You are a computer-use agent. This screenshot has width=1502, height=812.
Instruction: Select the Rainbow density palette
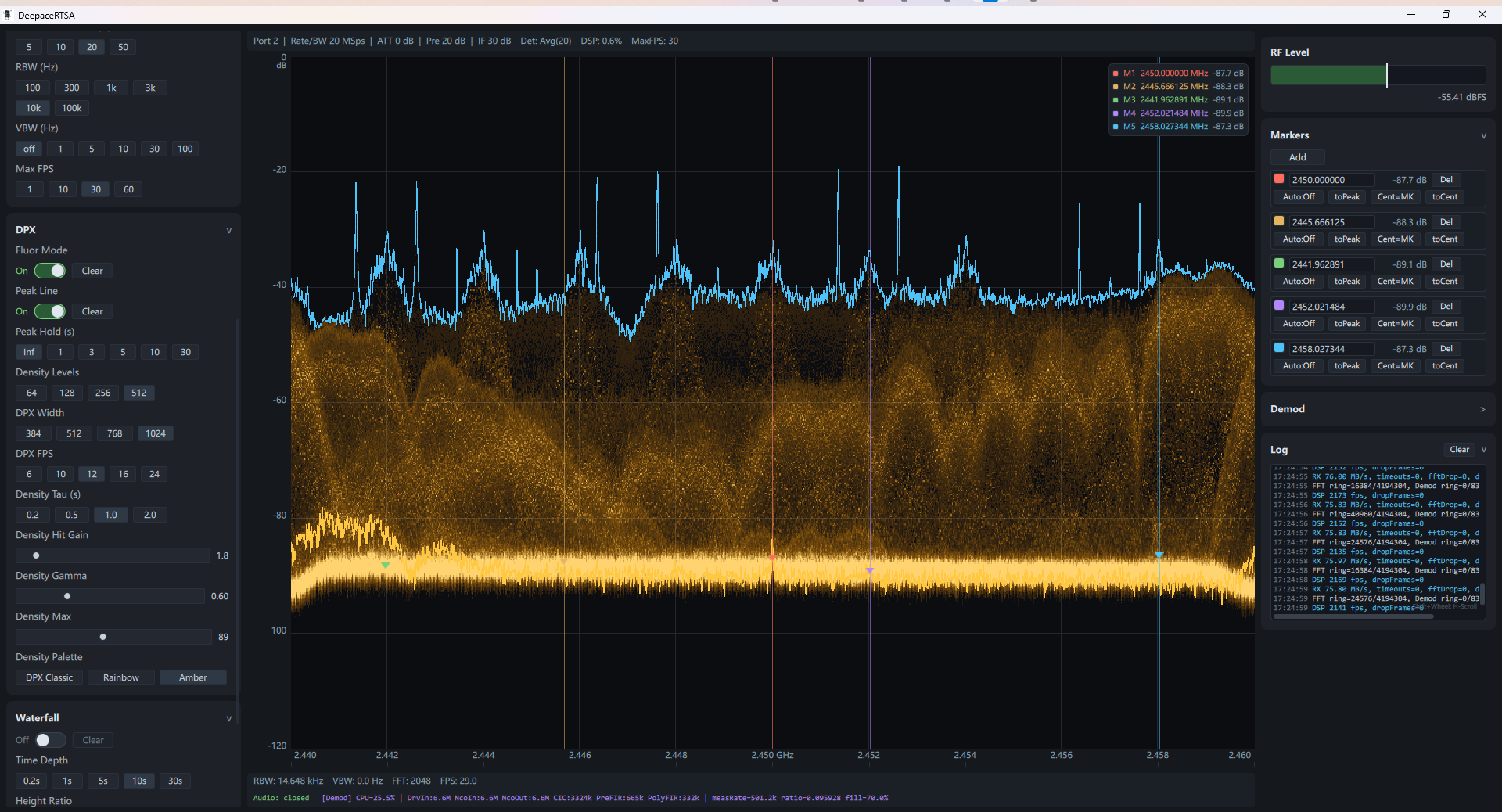121,677
